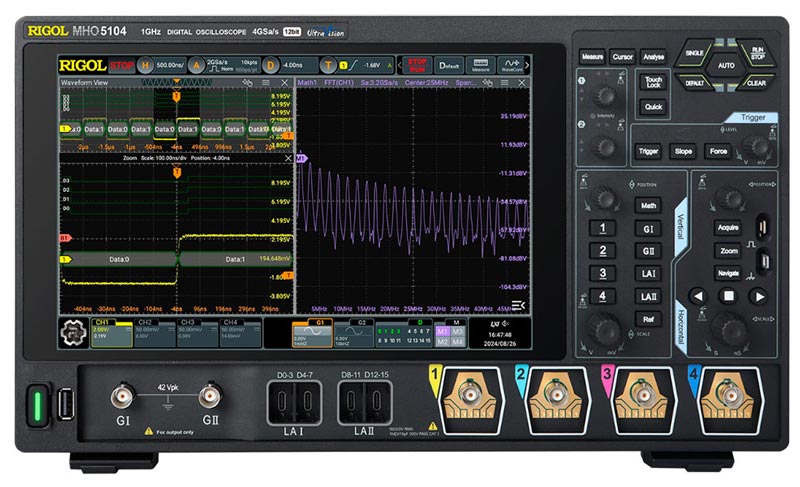Expand toolbar with the right chevron arrow
The width and height of the screenshot is (800, 487).
[x=528, y=65]
